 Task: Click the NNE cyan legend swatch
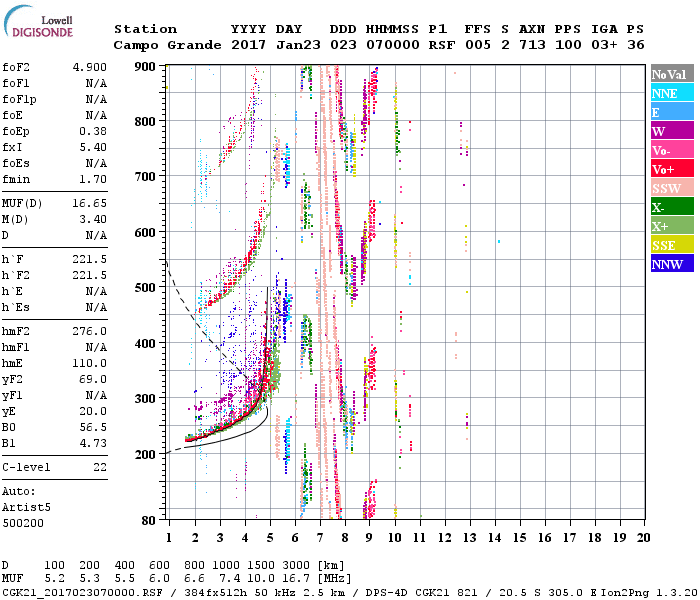point(671,93)
